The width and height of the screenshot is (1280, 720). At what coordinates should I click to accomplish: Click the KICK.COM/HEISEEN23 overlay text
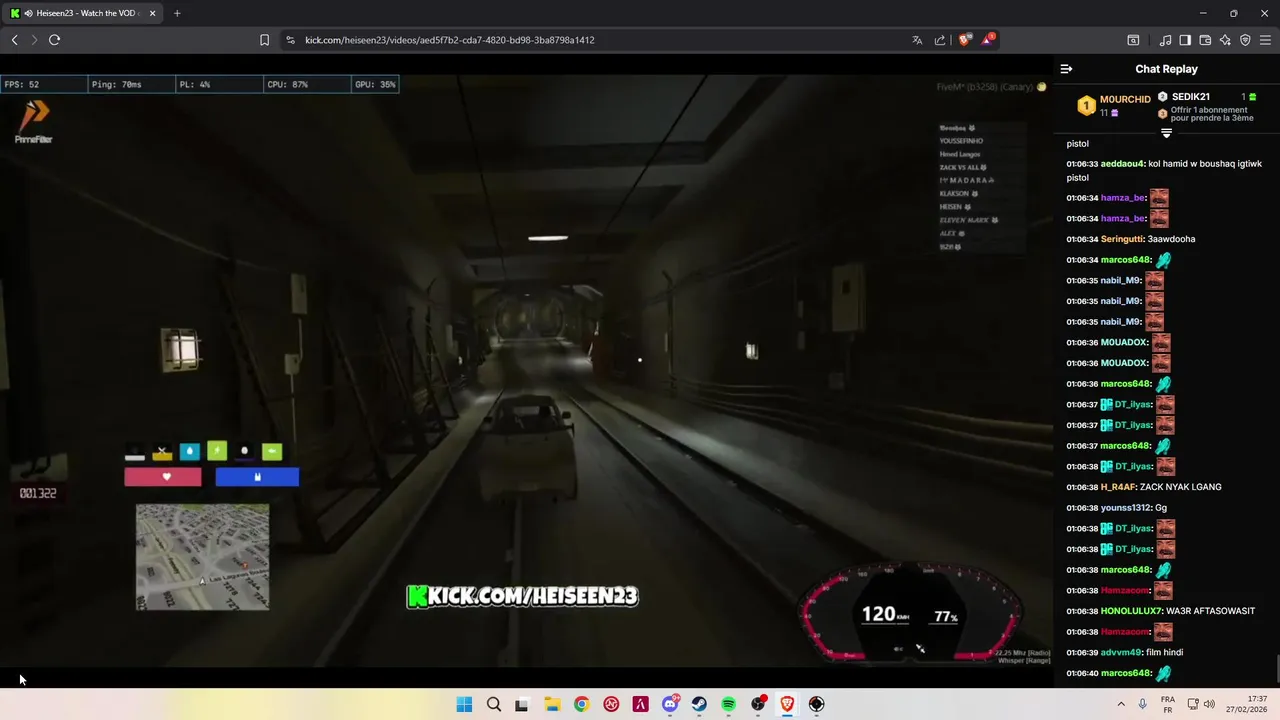pos(522,596)
